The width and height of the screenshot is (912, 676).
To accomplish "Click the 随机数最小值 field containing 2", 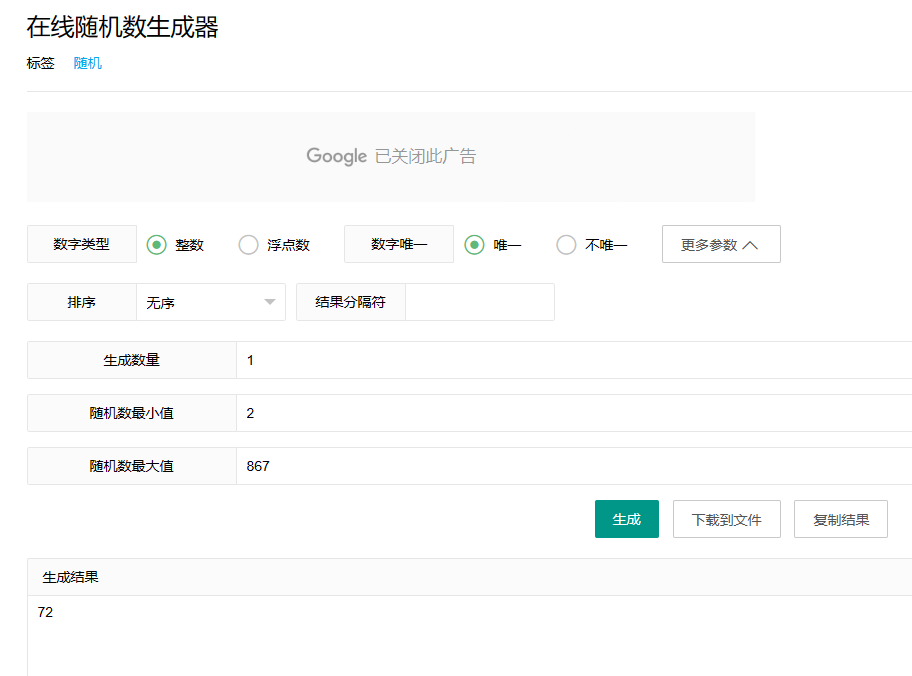I will 570,413.
